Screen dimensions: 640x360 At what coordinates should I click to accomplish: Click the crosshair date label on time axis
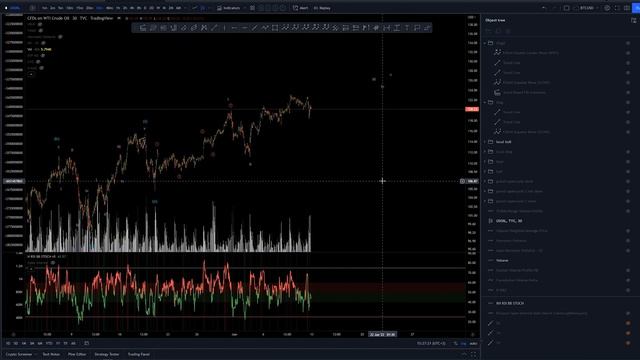pos(382,334)
